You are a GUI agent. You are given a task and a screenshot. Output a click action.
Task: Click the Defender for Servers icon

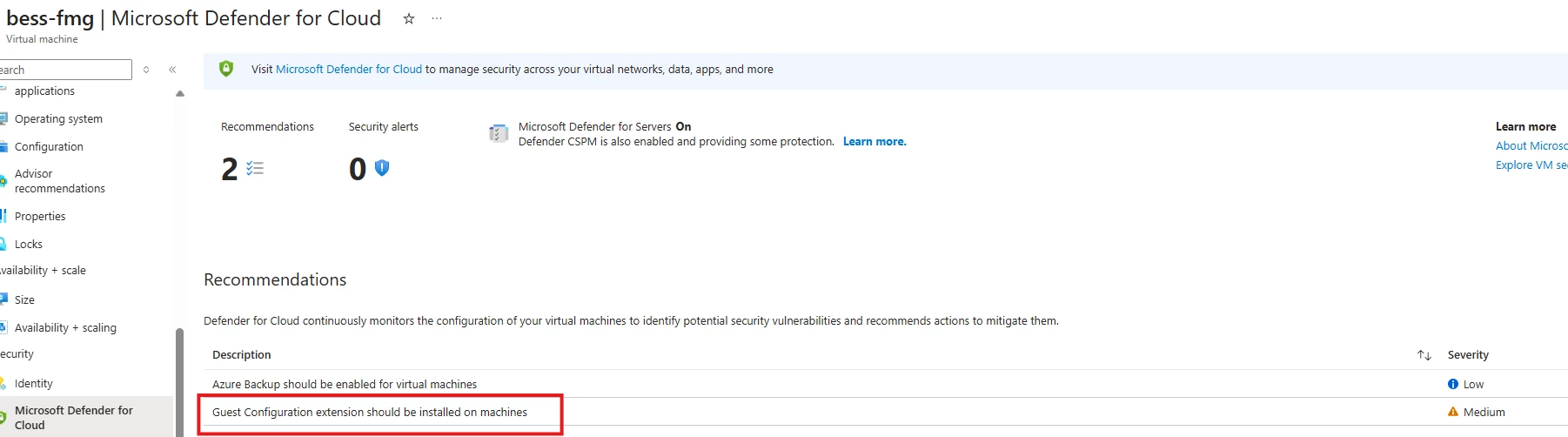(499, 133)
